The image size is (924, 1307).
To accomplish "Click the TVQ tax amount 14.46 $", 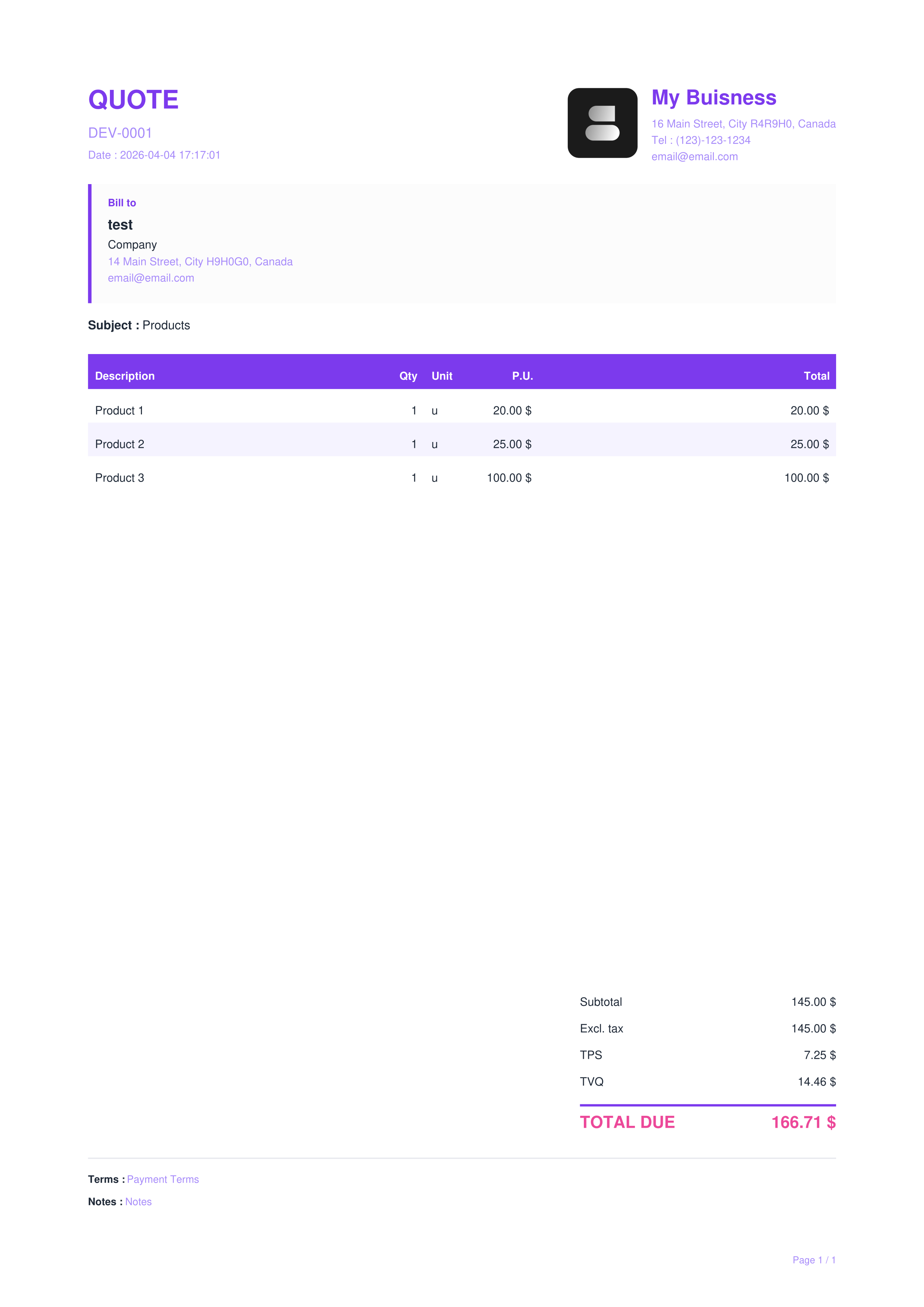I will tap(816, 1082).
